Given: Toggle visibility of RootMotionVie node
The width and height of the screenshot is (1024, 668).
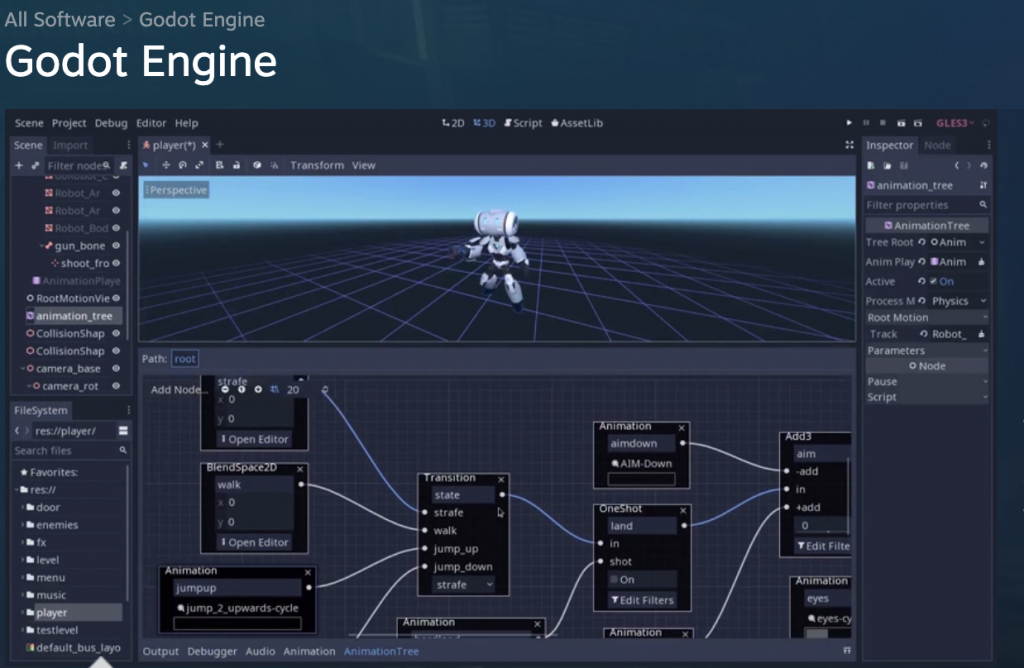Looking at the screenshot, I should click(116, 298).
